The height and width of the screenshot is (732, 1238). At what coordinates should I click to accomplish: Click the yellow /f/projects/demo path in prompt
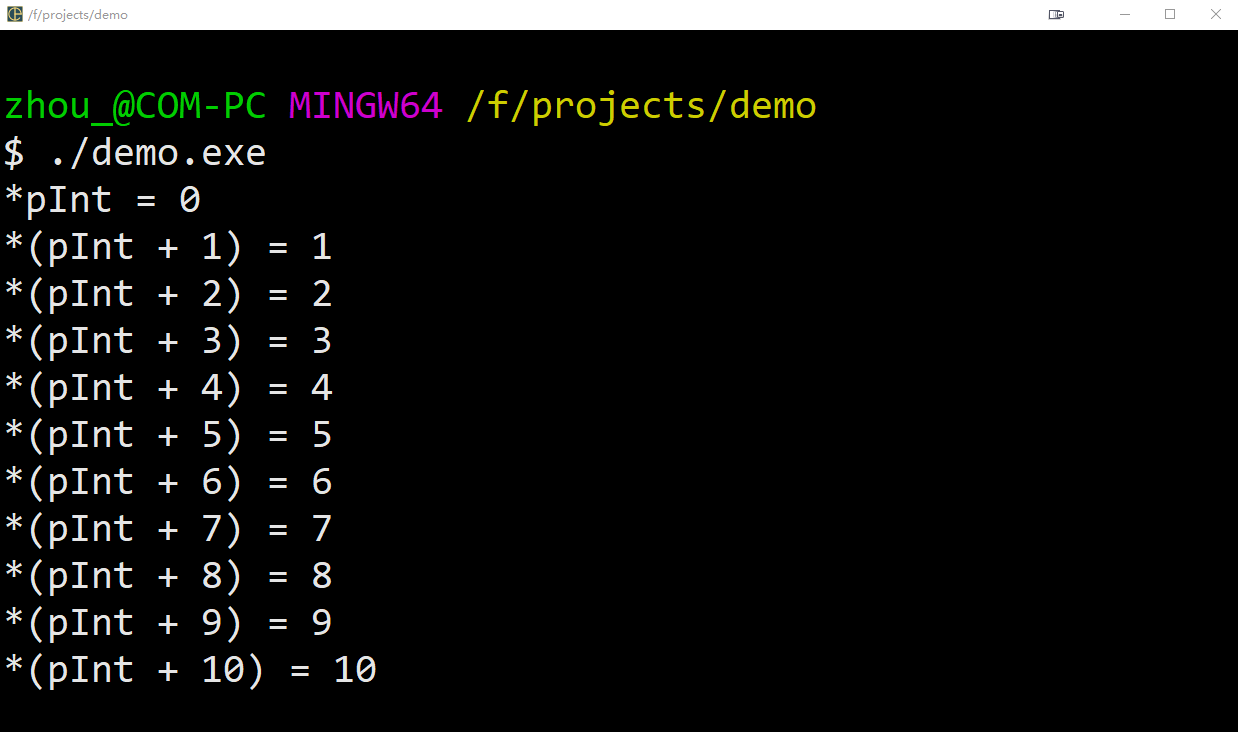point(641,106)
